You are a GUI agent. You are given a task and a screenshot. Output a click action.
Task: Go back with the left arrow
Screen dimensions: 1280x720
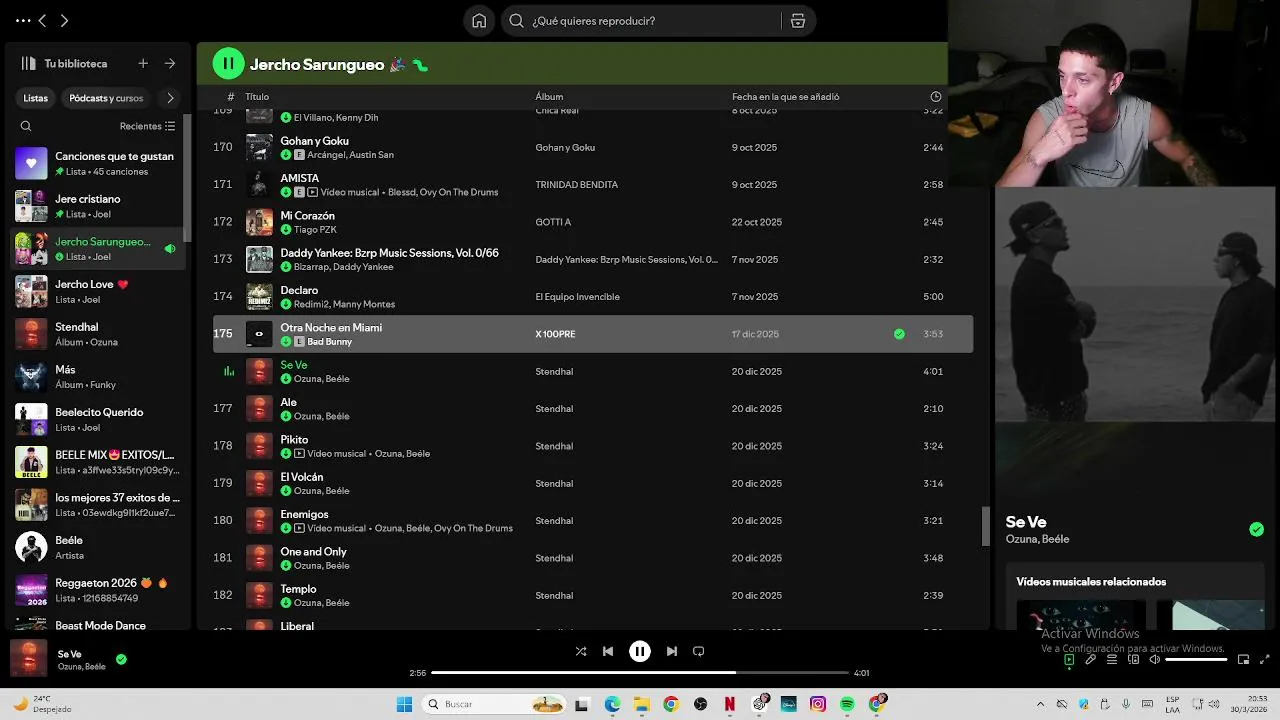pos(42,20)
